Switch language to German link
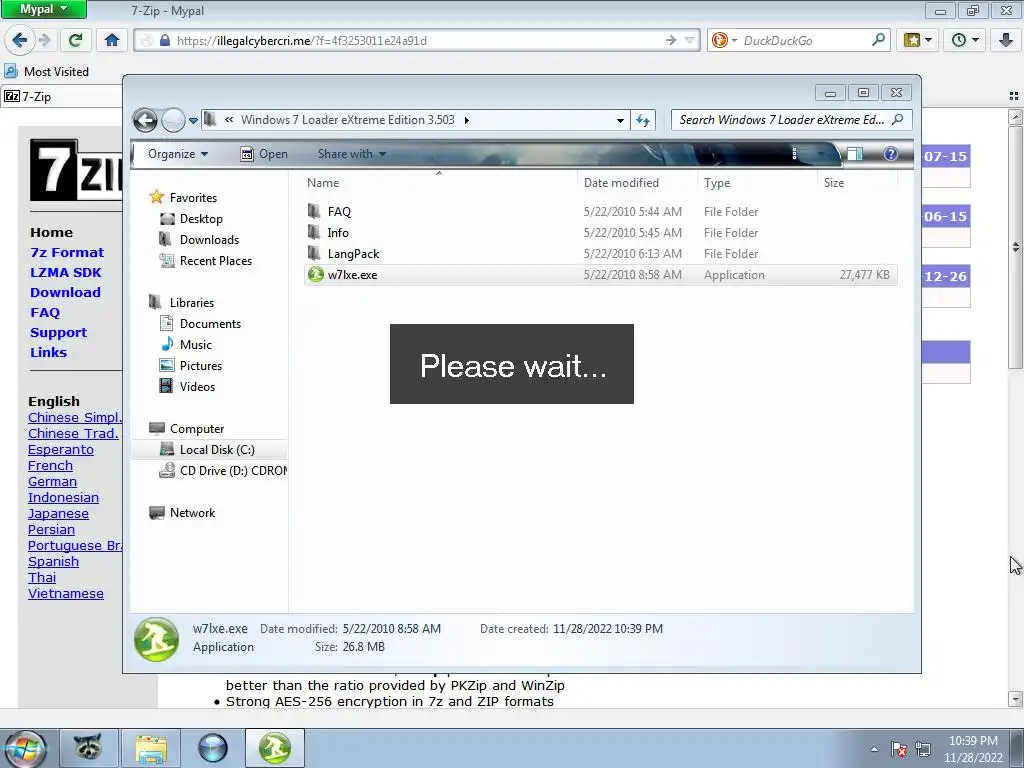Screen dimensions: 1024x768 52,482
